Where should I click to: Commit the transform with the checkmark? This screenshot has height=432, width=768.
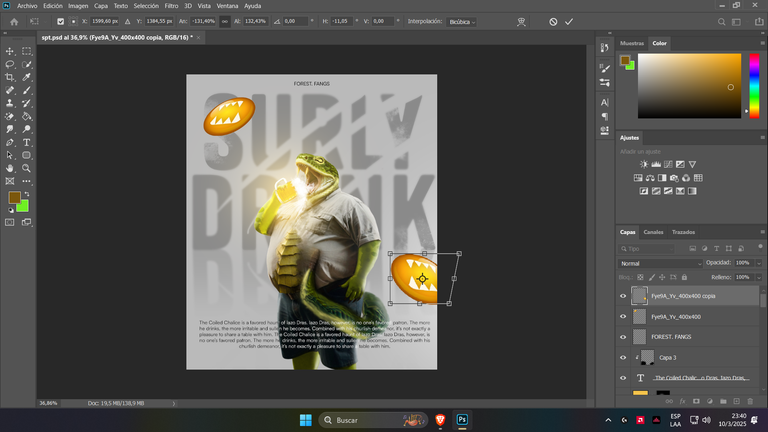coord(569,22)
